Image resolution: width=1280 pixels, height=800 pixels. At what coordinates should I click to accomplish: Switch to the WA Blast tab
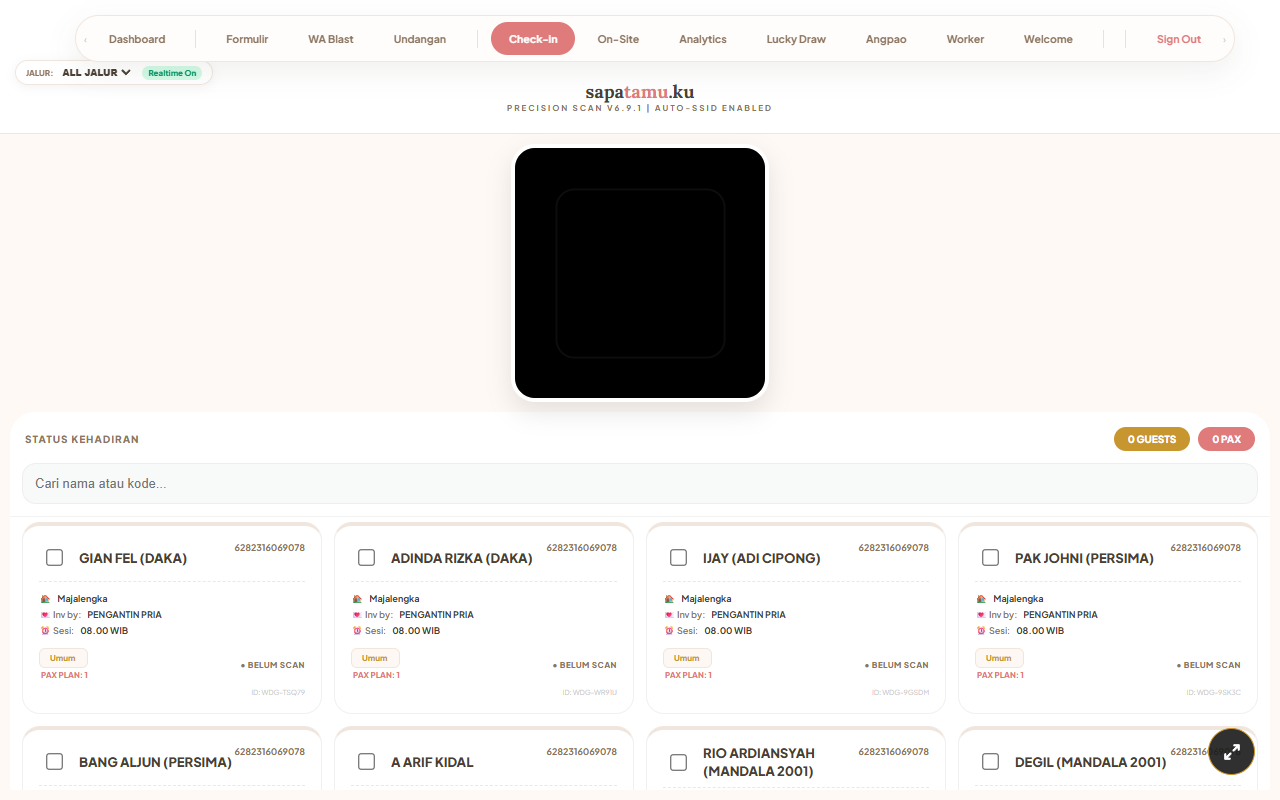pos(331,39)
